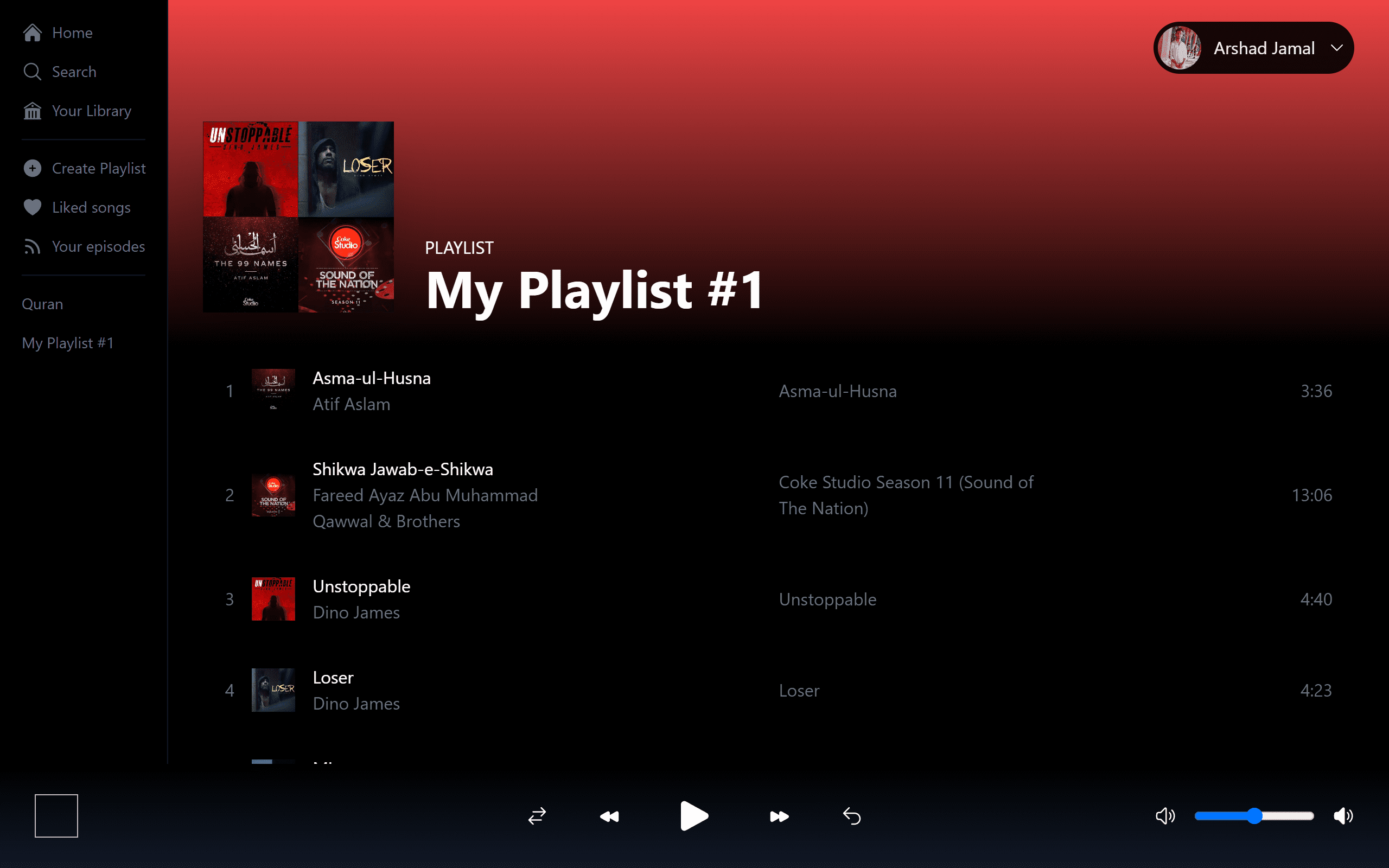1389x868 pixels.
Task: Click the Home house icon
Action: [x=32, y=33]
